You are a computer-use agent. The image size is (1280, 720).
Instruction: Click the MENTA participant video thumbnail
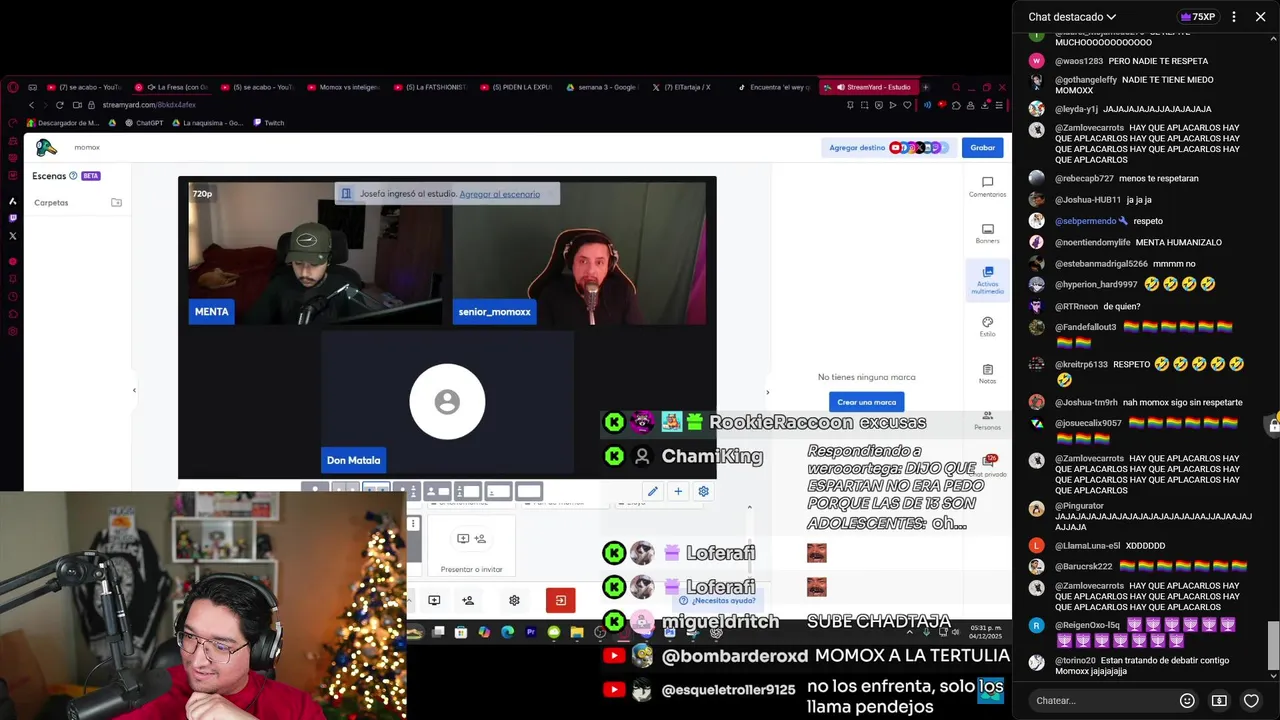(315, 254)
